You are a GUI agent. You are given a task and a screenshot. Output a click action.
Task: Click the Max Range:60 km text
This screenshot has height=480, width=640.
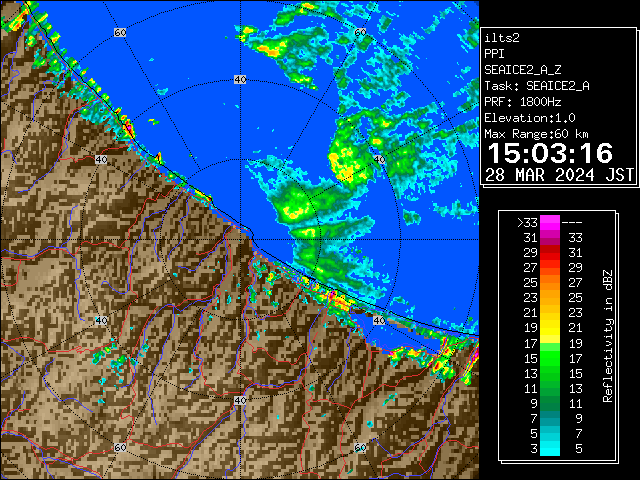[x=536, y=134]
